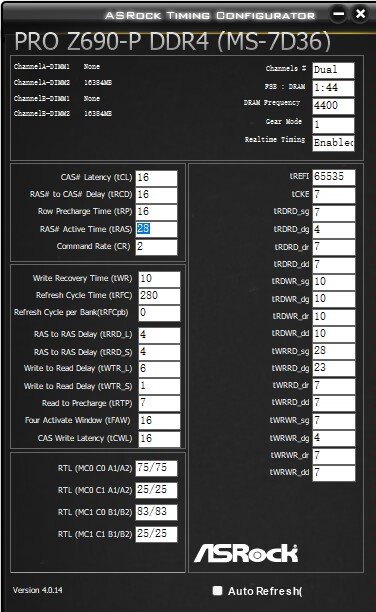Click the tWRRD_sg value field

(334, 350)
